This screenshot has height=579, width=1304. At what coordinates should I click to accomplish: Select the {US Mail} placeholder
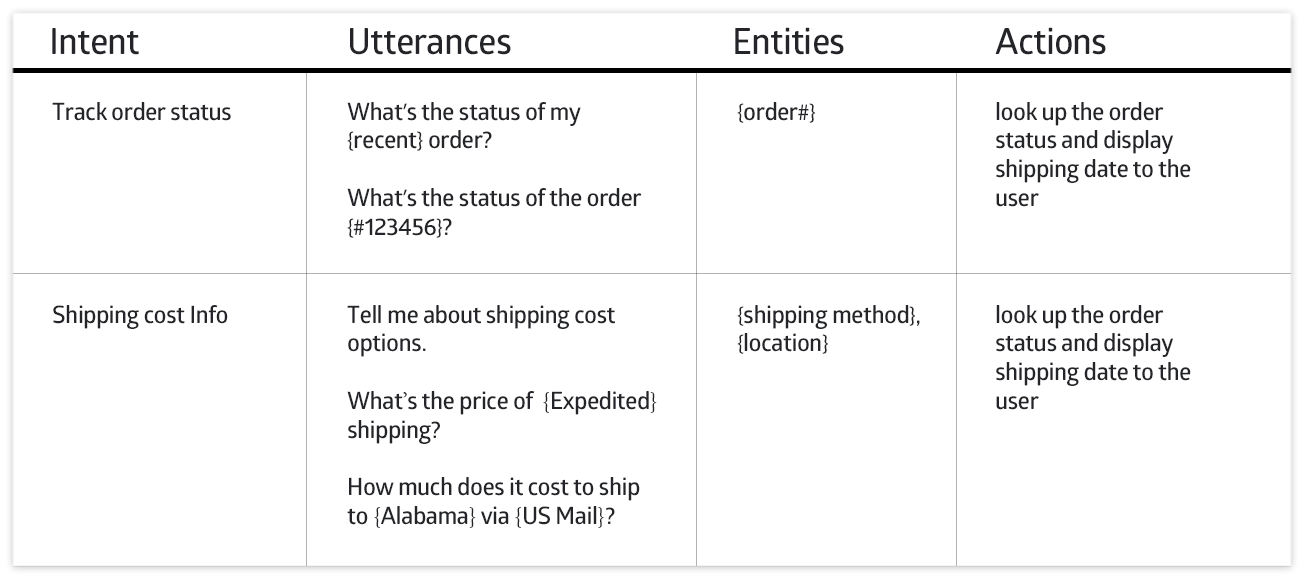560,517
